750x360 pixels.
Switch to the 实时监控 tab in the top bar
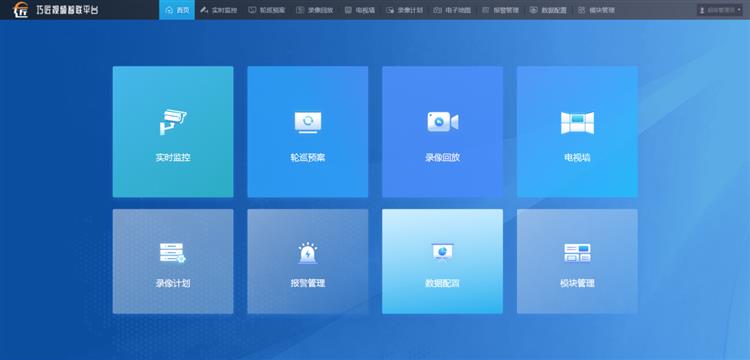coord(219,10)
